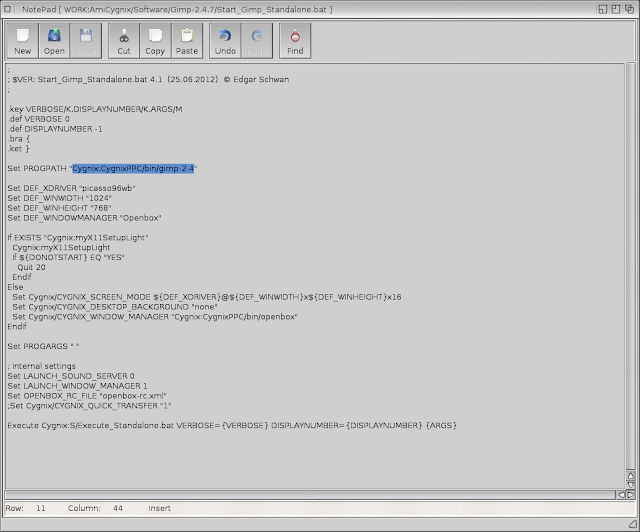Click the Set DEF_WINHEIGHT "768" line
Screen dimensions: 640x532
tap(60, 208)
